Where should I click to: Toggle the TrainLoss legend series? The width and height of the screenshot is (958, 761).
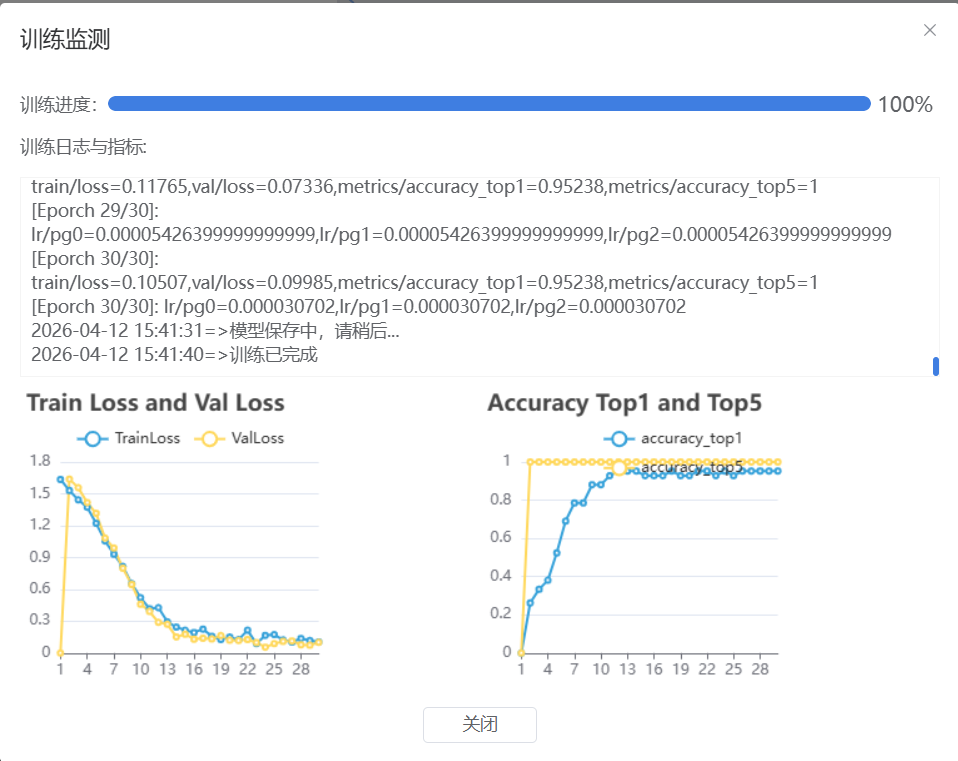click(129, 438)
